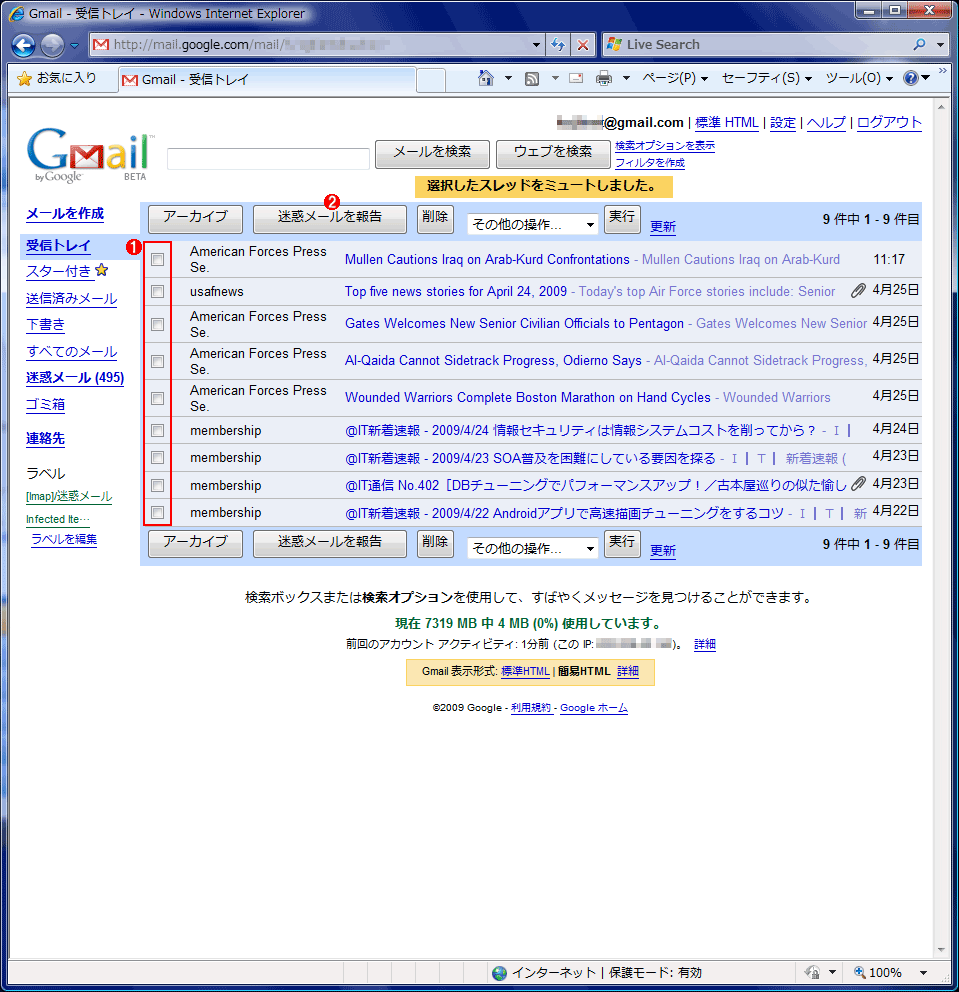Tick the @IT新着速報 2009/4/23 SOA email checkbox
959x992 pixels.
pyautogui.click(x=158, y=457)
